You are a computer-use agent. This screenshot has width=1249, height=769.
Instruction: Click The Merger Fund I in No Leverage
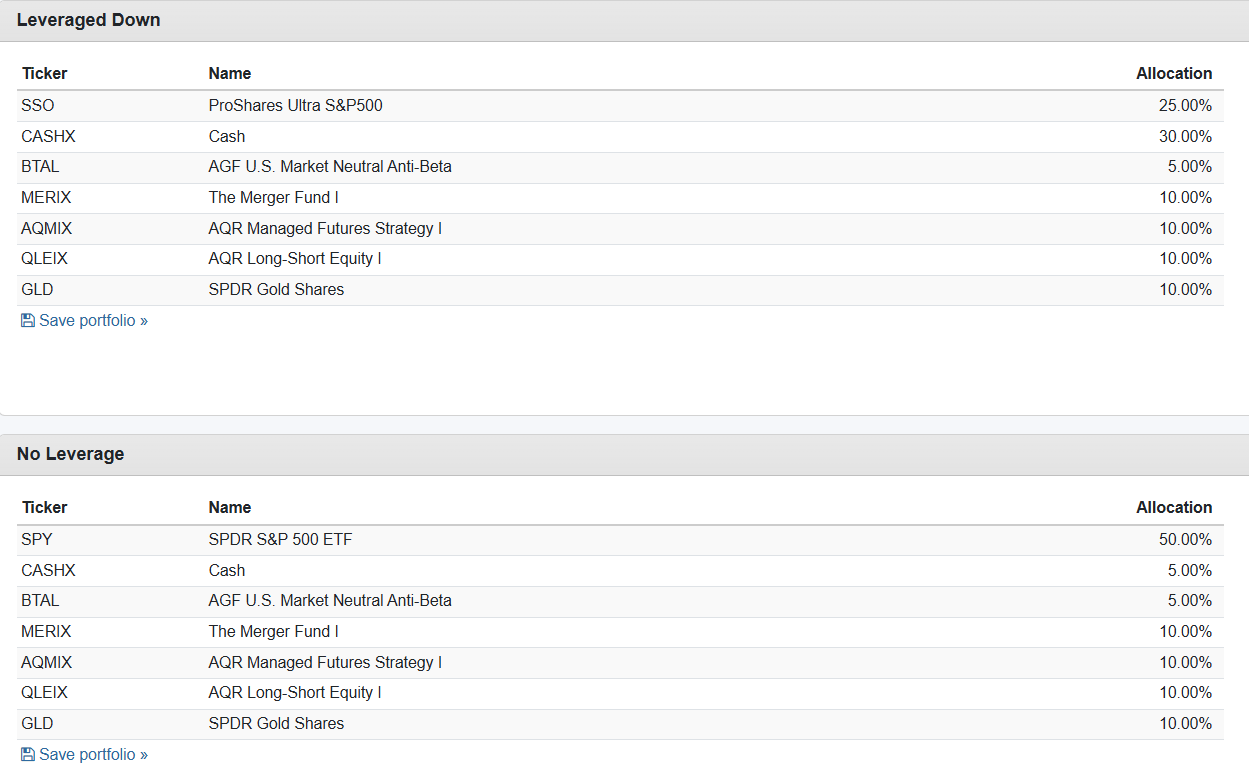click(x=273, y=631)
